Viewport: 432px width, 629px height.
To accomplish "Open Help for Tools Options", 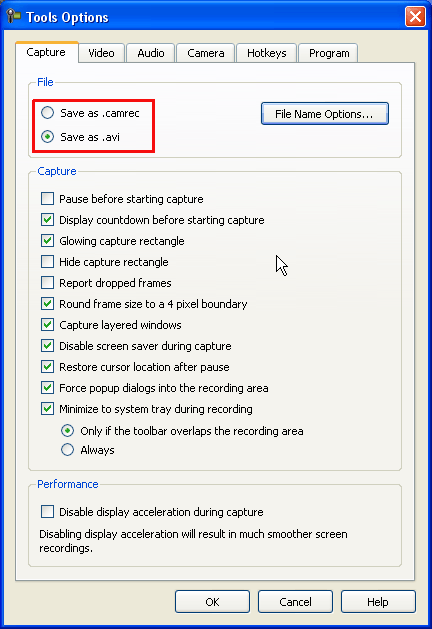I will pos(378,601).
